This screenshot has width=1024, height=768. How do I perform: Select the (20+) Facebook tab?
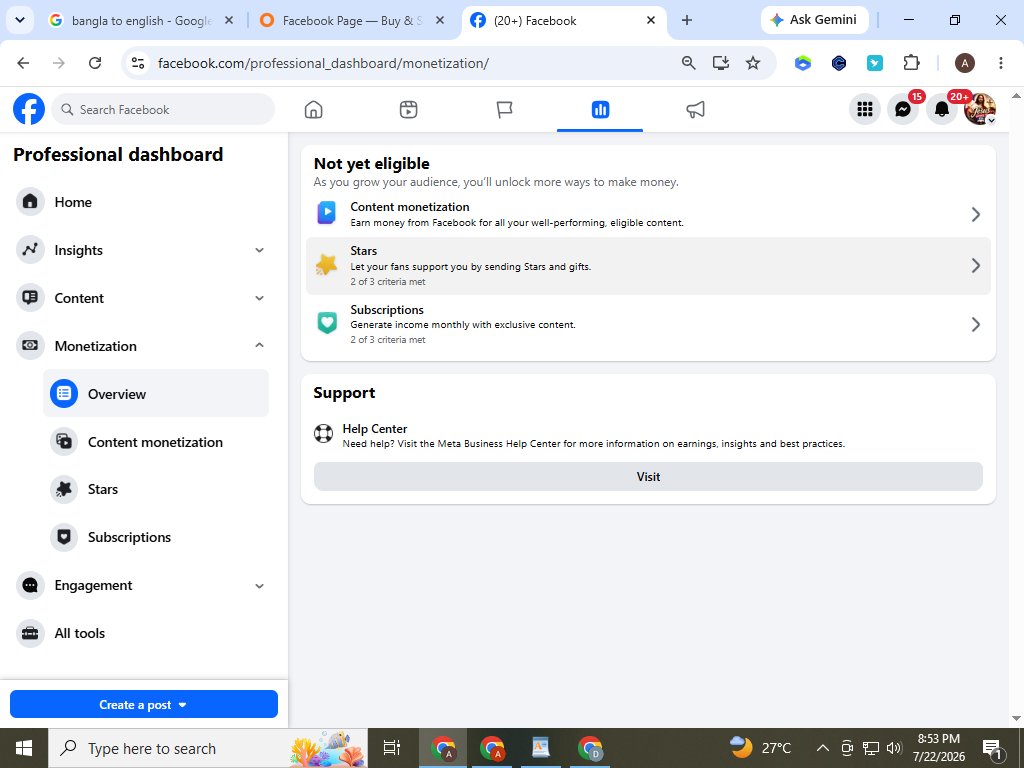click(x=564, y=21)
